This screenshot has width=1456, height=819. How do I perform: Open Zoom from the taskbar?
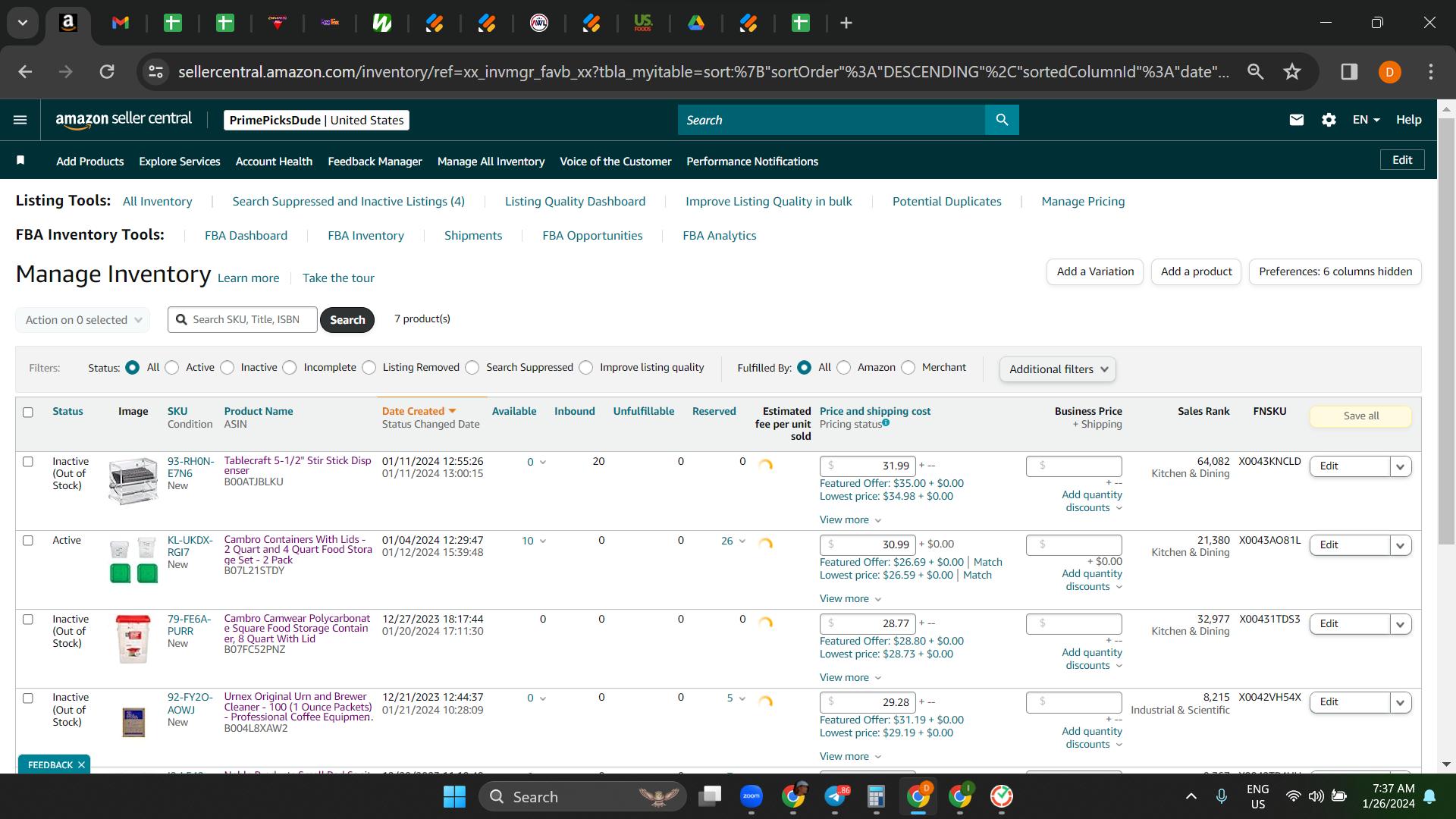(752, 796)
